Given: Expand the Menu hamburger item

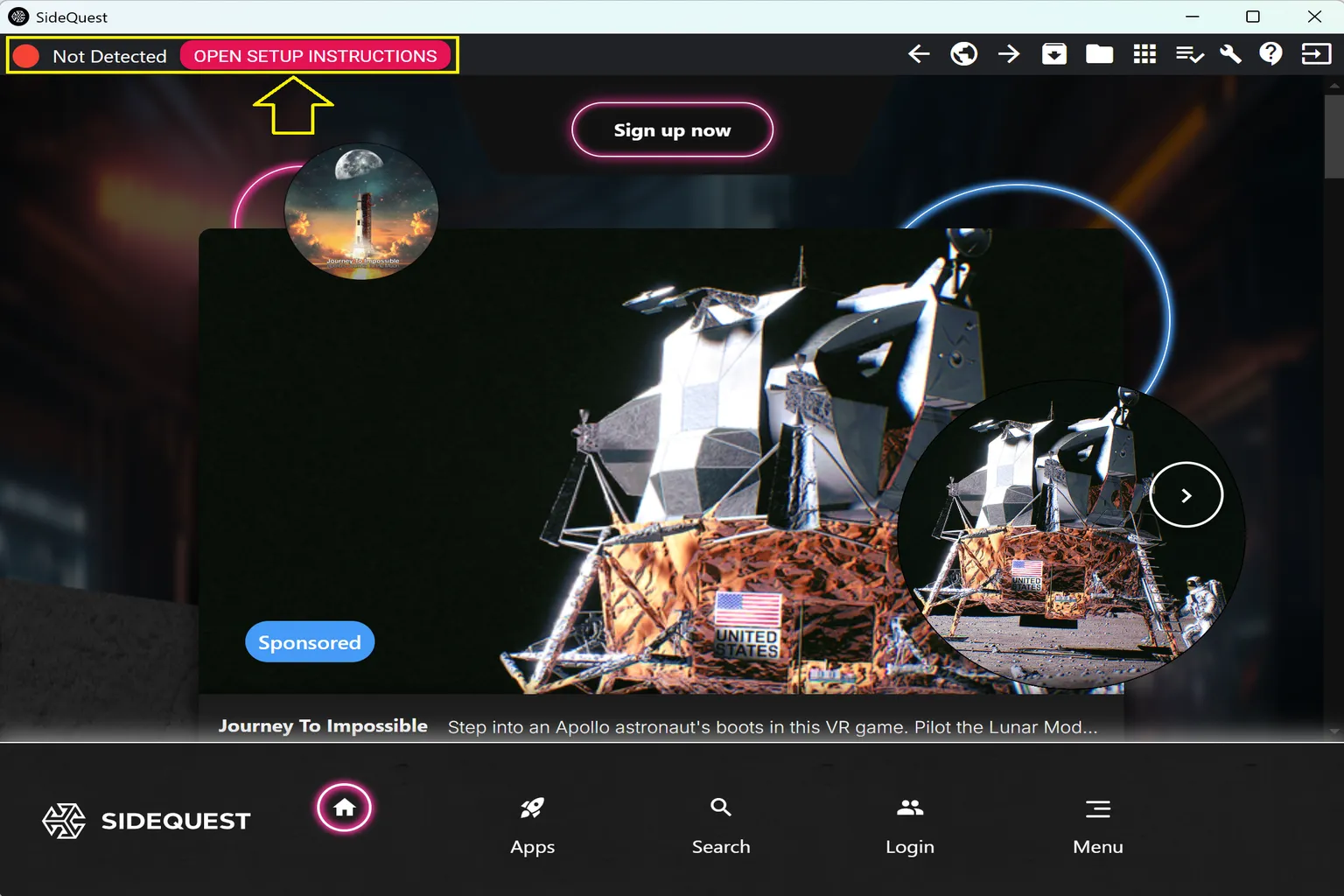Looking at the screenshot, I should click(1098, 825).
